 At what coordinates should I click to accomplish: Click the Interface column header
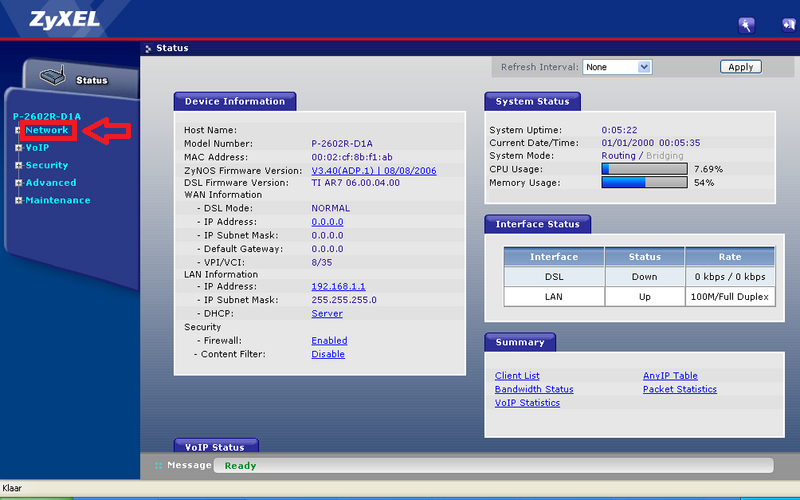coord(554,257)
